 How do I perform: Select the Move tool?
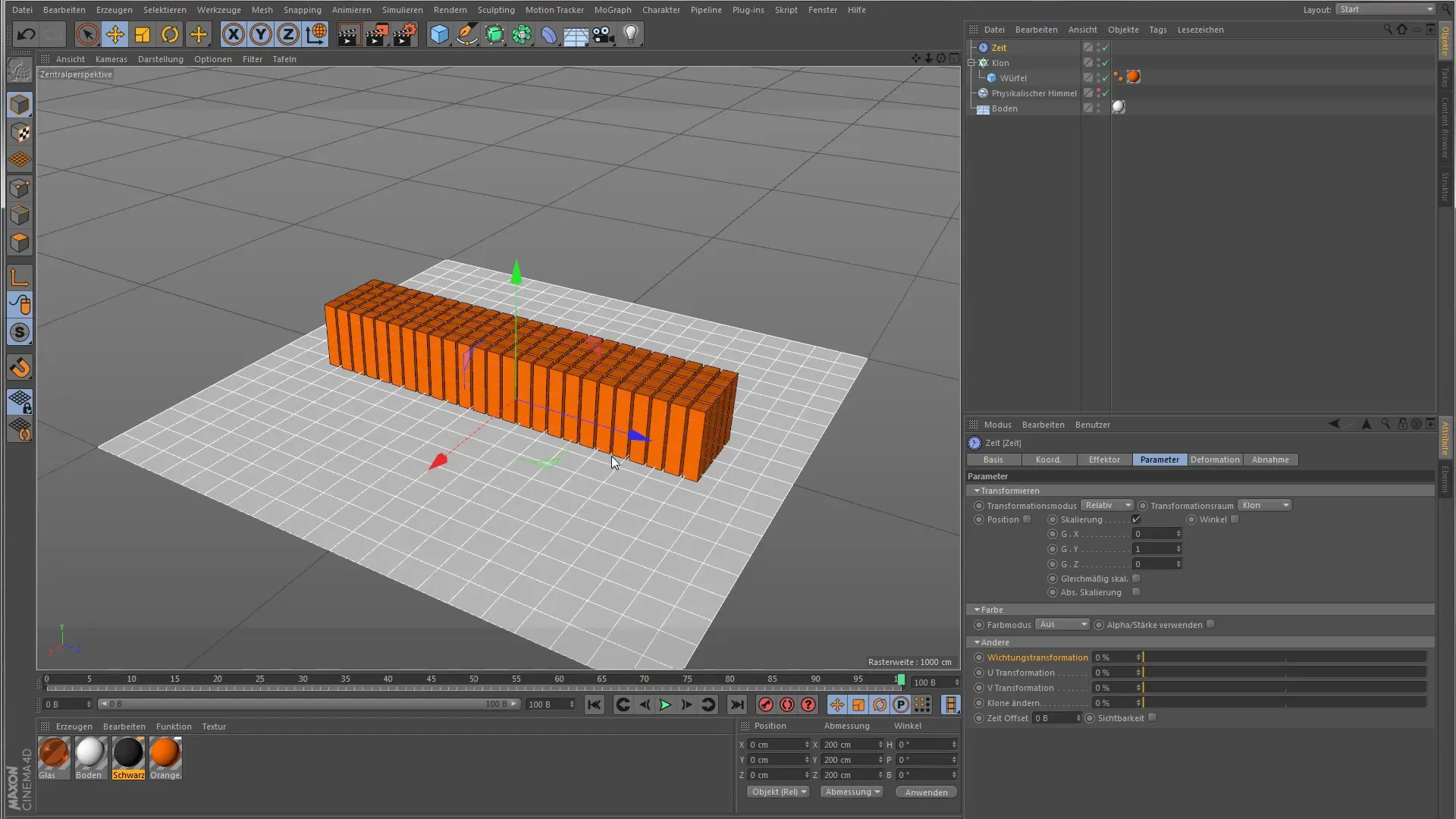point(115,34)
